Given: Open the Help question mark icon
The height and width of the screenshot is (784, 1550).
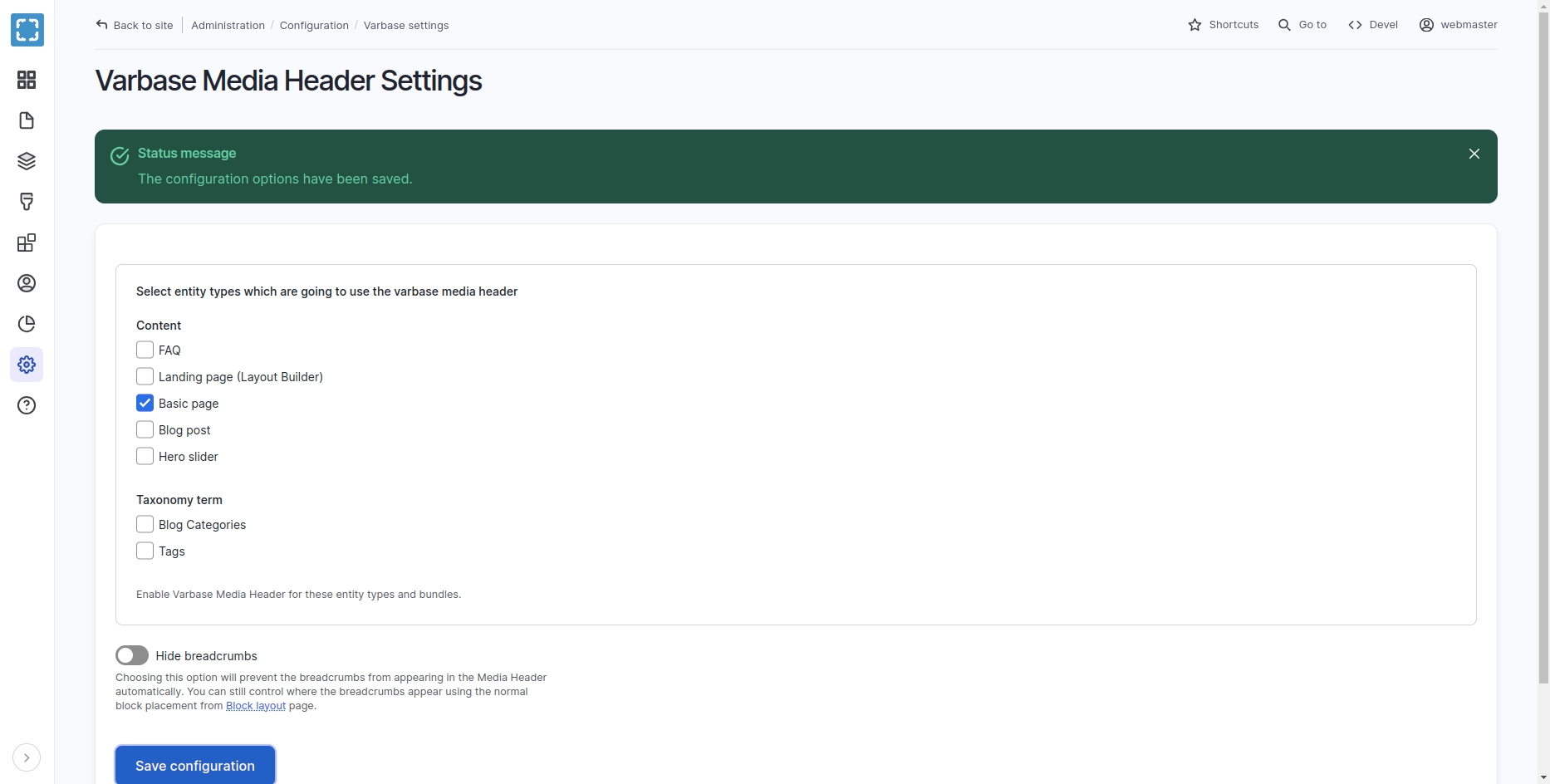Looking at the screenshot, I should tap(27, 405).
